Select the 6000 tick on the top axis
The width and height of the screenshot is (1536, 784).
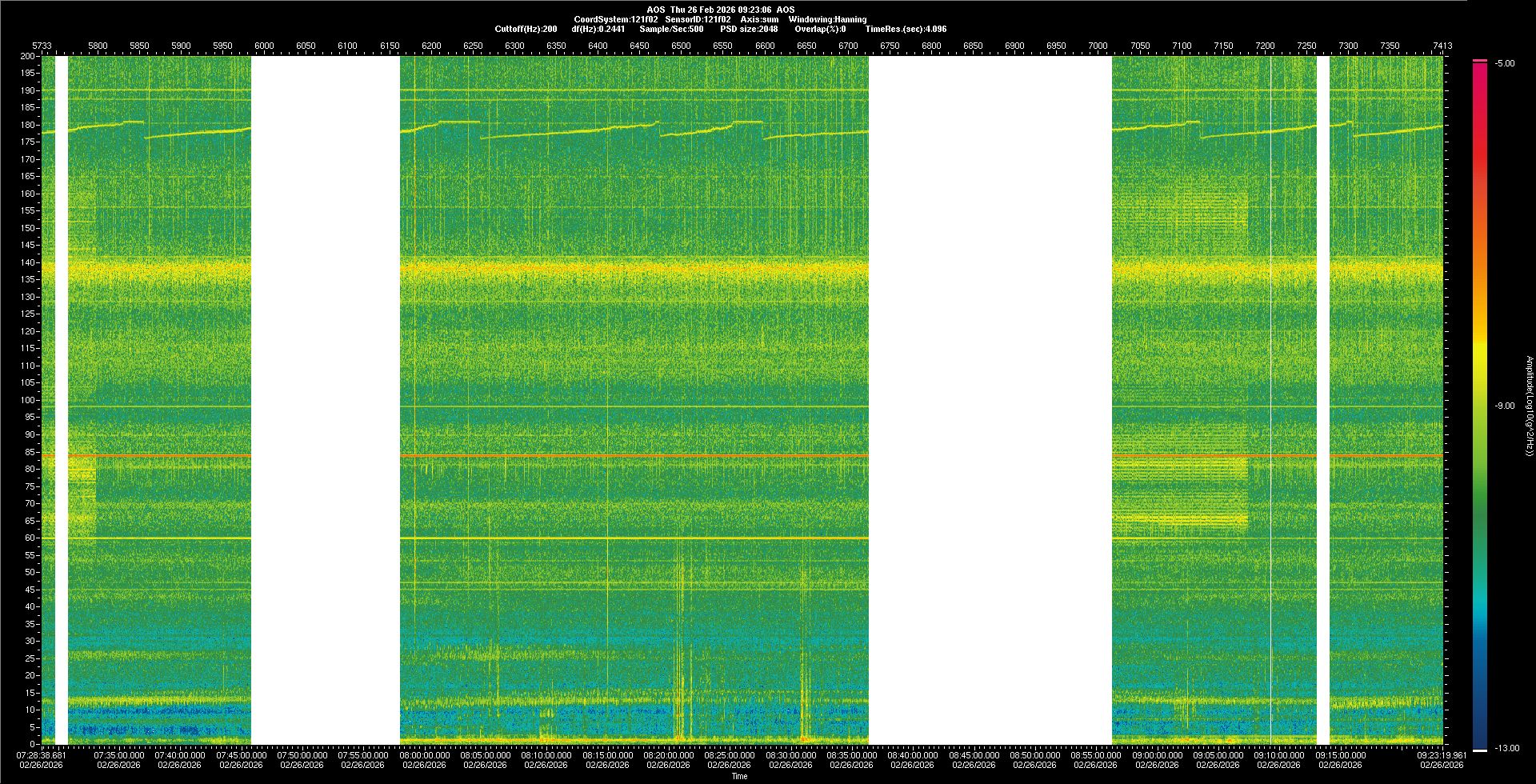[264, 46]
